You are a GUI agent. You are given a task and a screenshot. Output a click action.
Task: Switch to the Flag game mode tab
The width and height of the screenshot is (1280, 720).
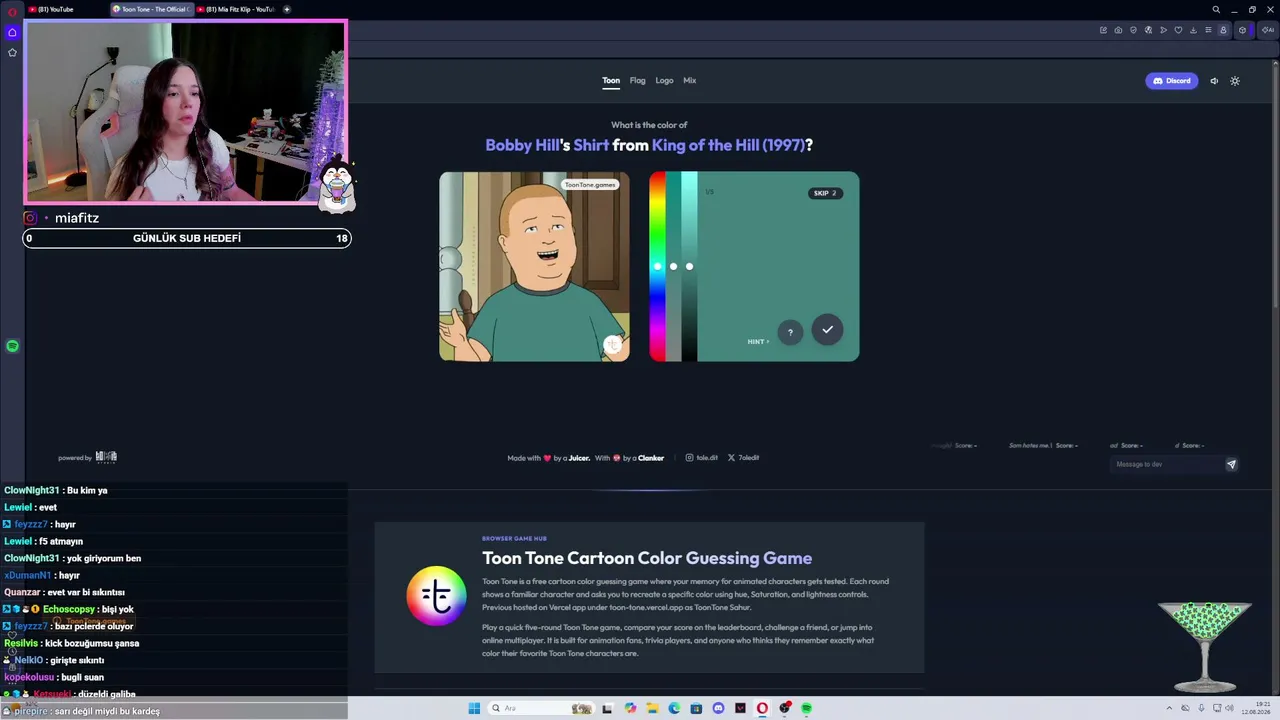pyautogui.click(x=637, y=80)
